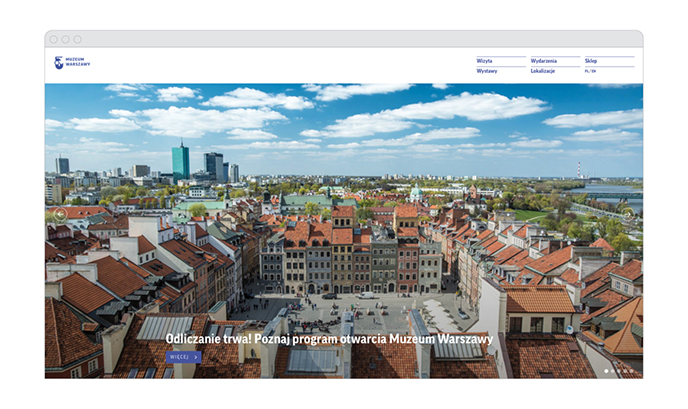
Task: Switch language to EN
Action: (x=594, y=71)
